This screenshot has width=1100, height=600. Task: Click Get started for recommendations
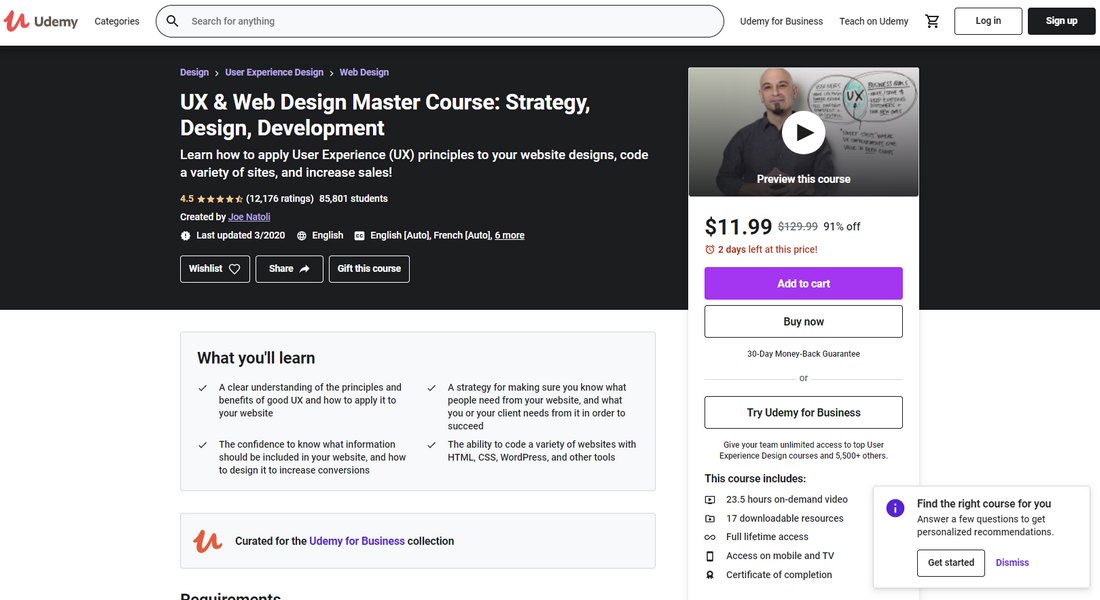(951, 563)
